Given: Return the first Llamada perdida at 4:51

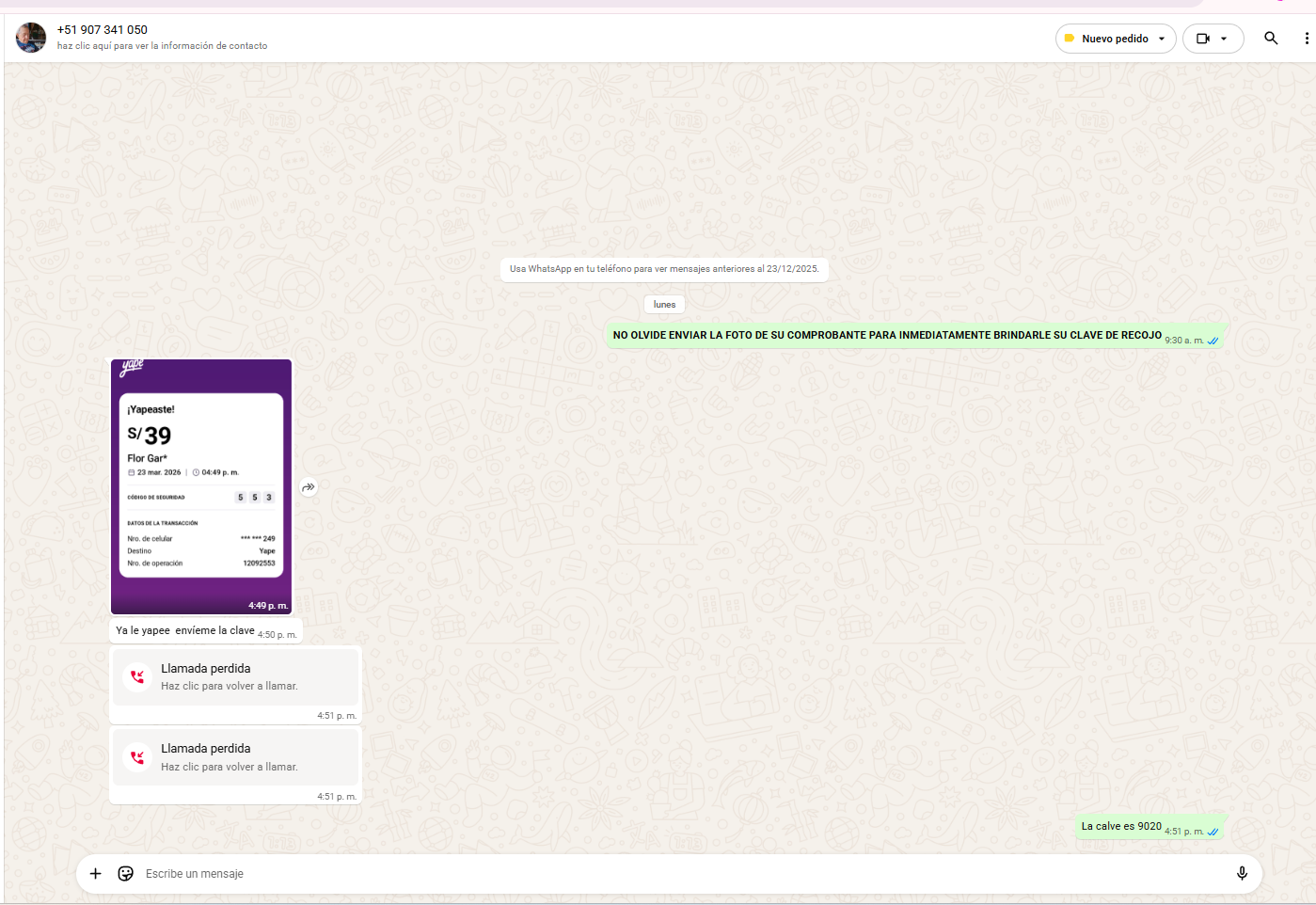Looking at the screenshot, I should (x=235, y=677).
